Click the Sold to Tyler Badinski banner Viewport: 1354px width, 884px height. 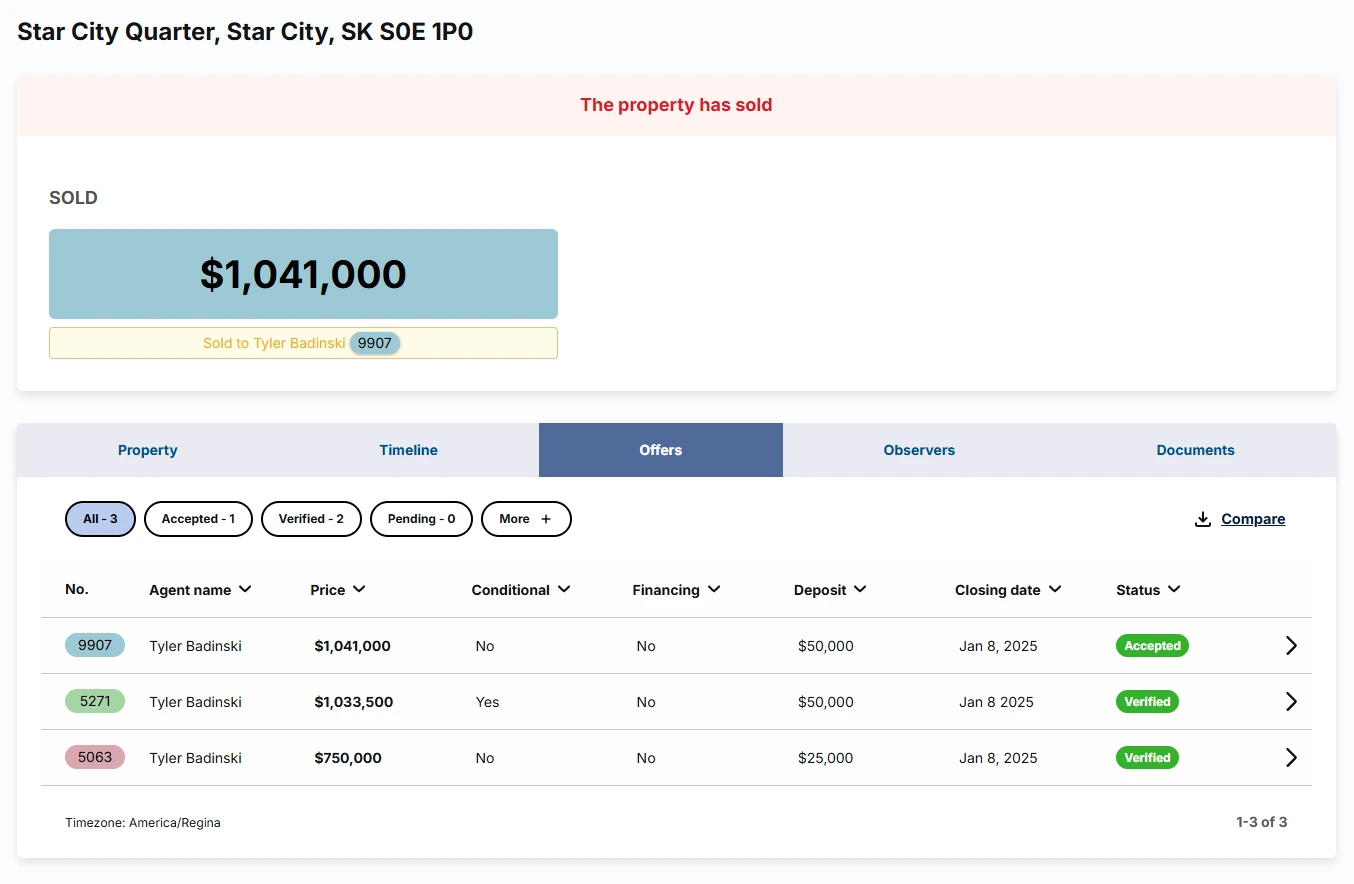[x=303, y=343]
